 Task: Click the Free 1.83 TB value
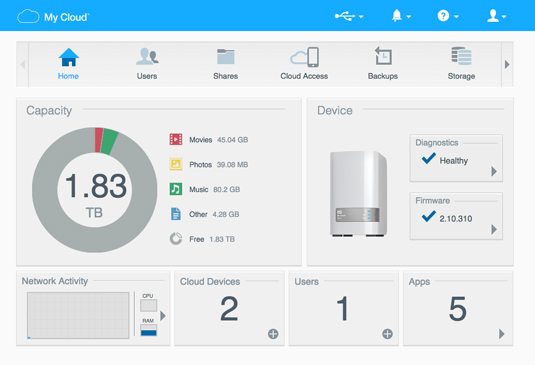coord(222,239)
